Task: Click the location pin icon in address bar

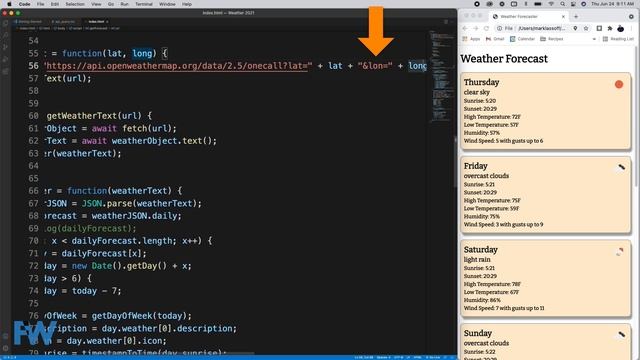Action: click(x=575, y=28)
